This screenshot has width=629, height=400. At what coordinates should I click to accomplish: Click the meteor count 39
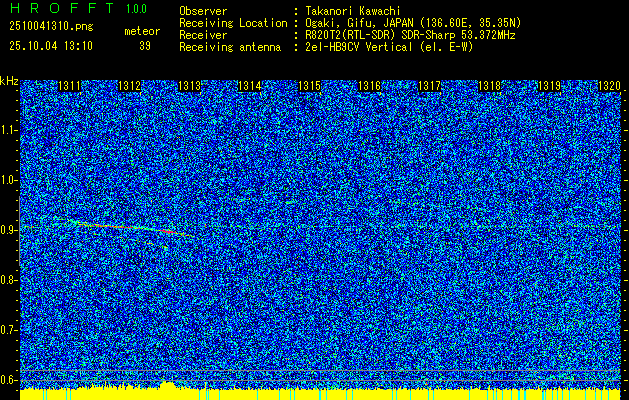click(x=145, y=46)
